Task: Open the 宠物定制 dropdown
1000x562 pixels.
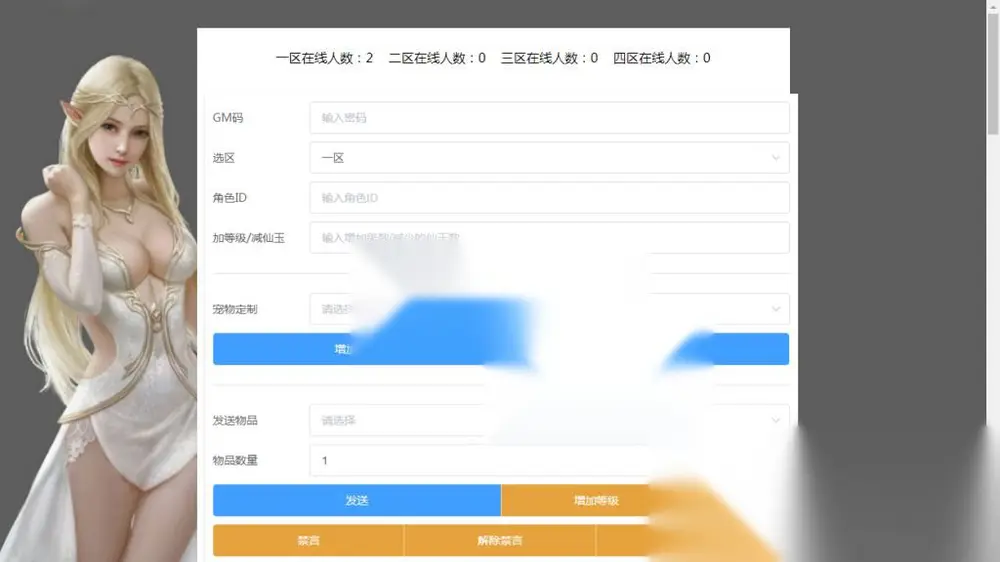Action: point(549,309)
